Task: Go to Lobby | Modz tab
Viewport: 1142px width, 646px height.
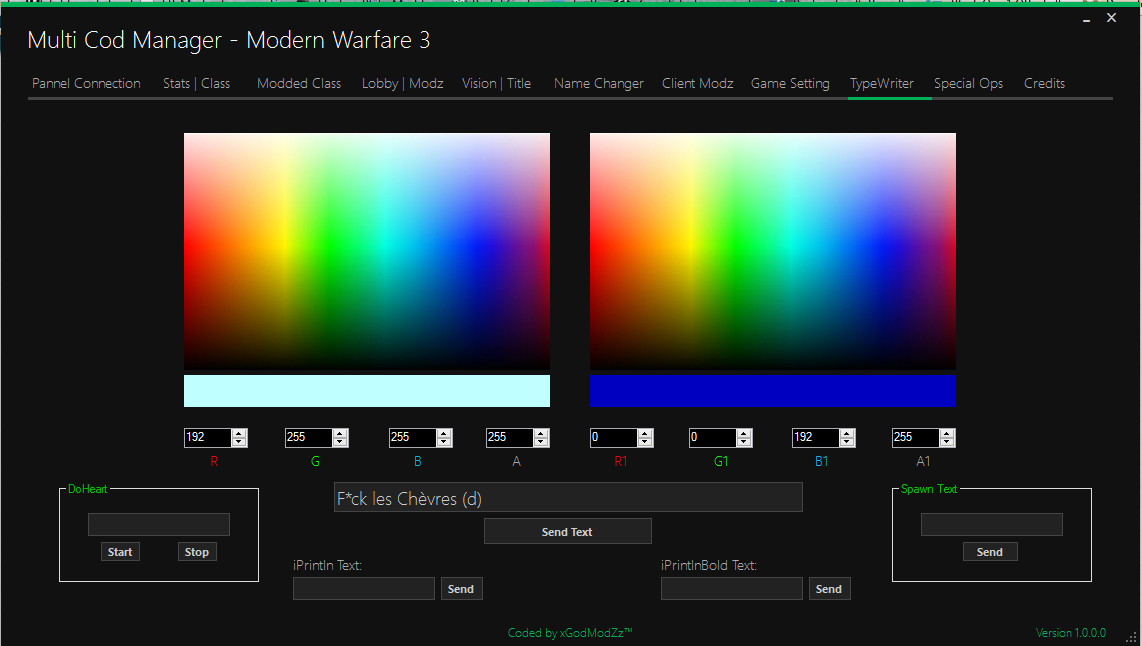Action: (403, 84)
